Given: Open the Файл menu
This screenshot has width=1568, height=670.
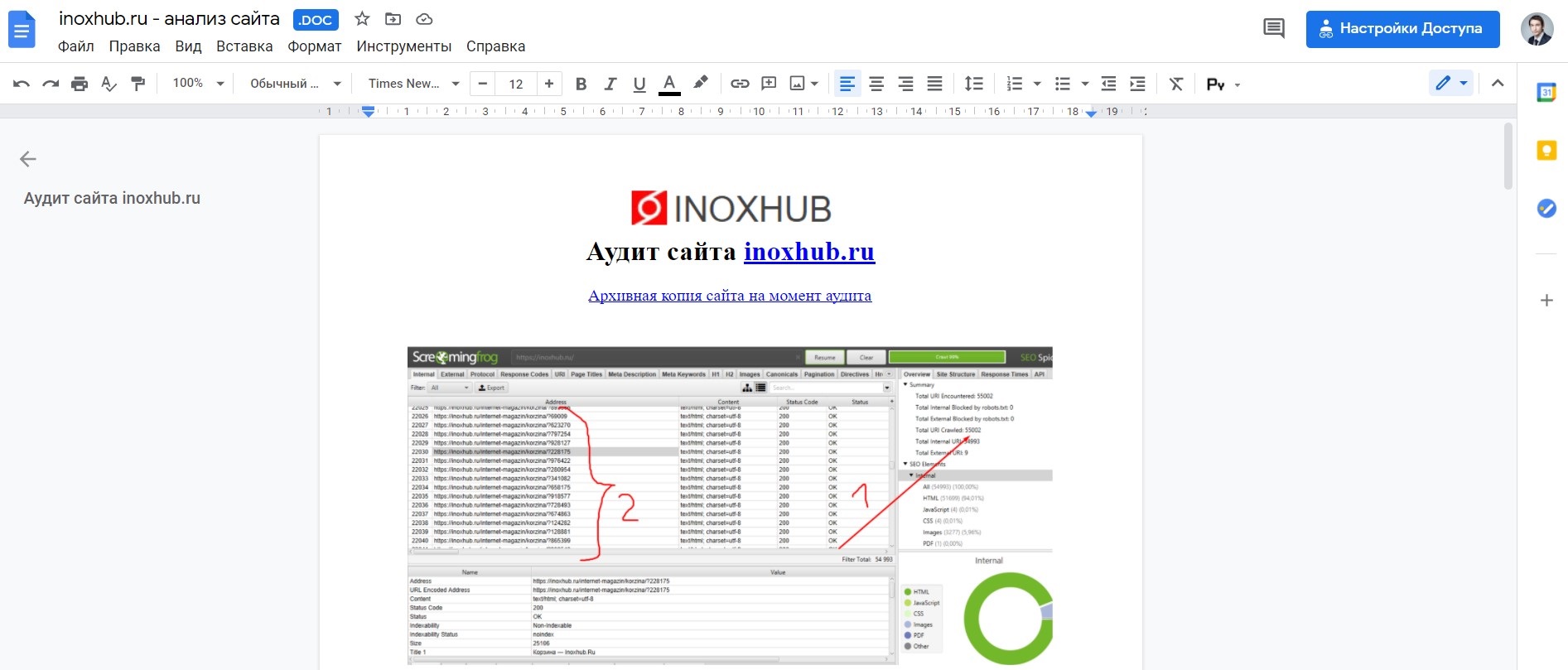Looking at the screenshot, I should [x=76, y=46].
